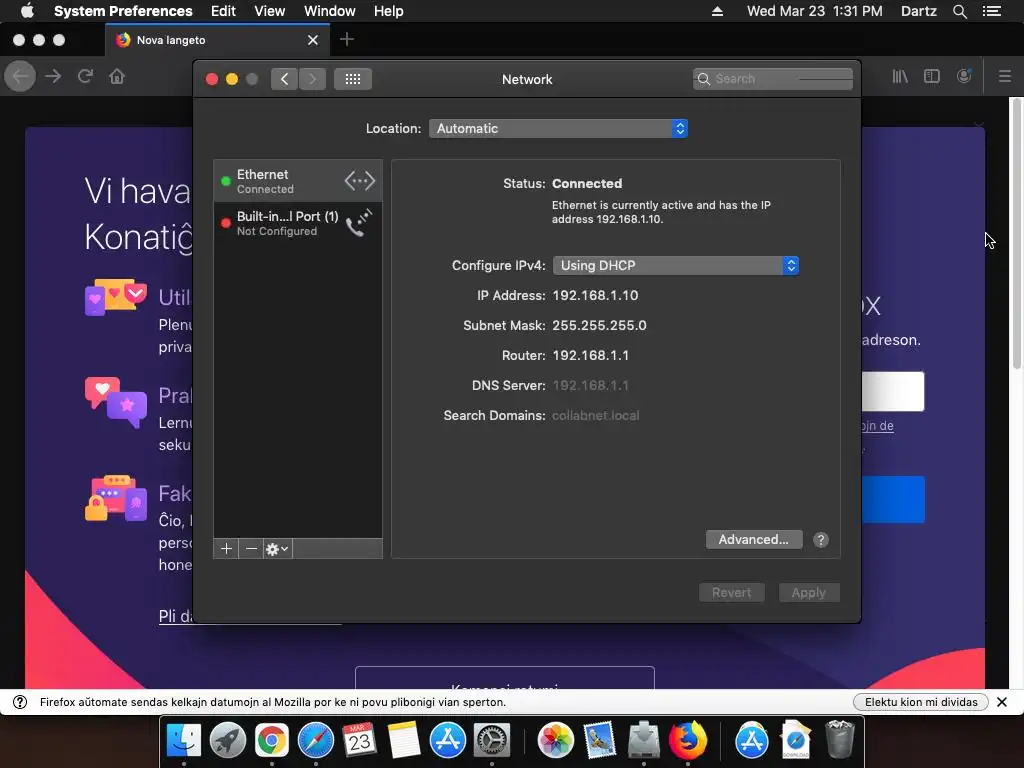Click the Advanced... button
The height and width of the screenshot is (768, 1024).
[754, 539]
